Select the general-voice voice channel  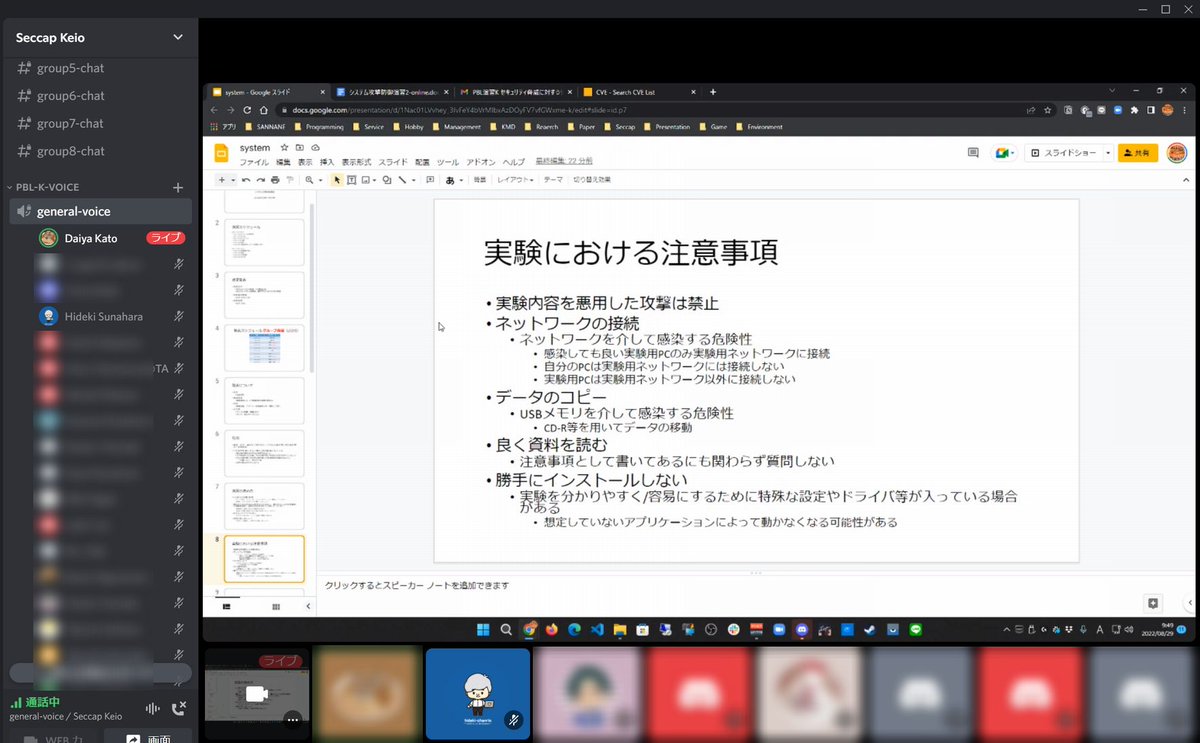tap(99, 211)
